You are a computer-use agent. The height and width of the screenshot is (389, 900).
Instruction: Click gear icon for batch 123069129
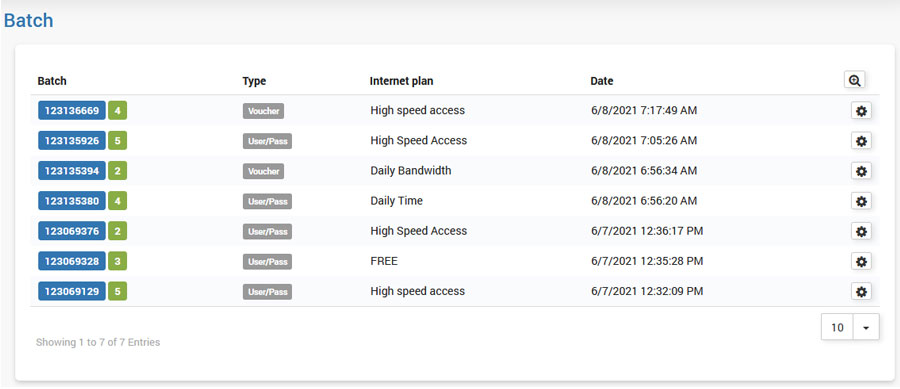point(861,291)
